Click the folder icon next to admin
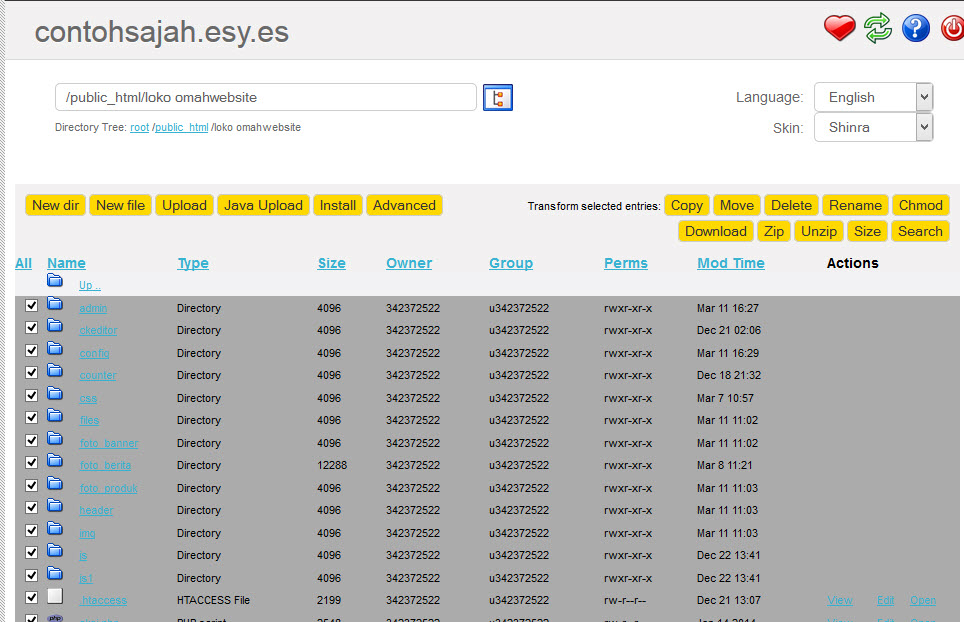 click(55, 304)
